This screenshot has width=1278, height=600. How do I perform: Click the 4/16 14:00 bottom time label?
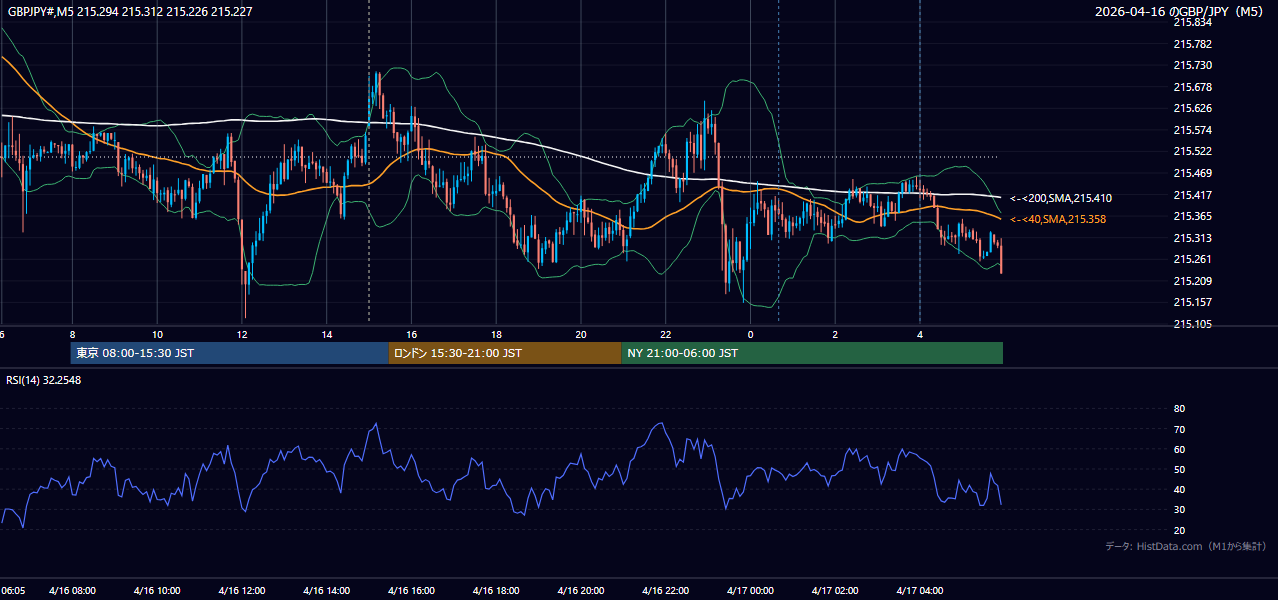pyautogui.click(x=326, y=591)
